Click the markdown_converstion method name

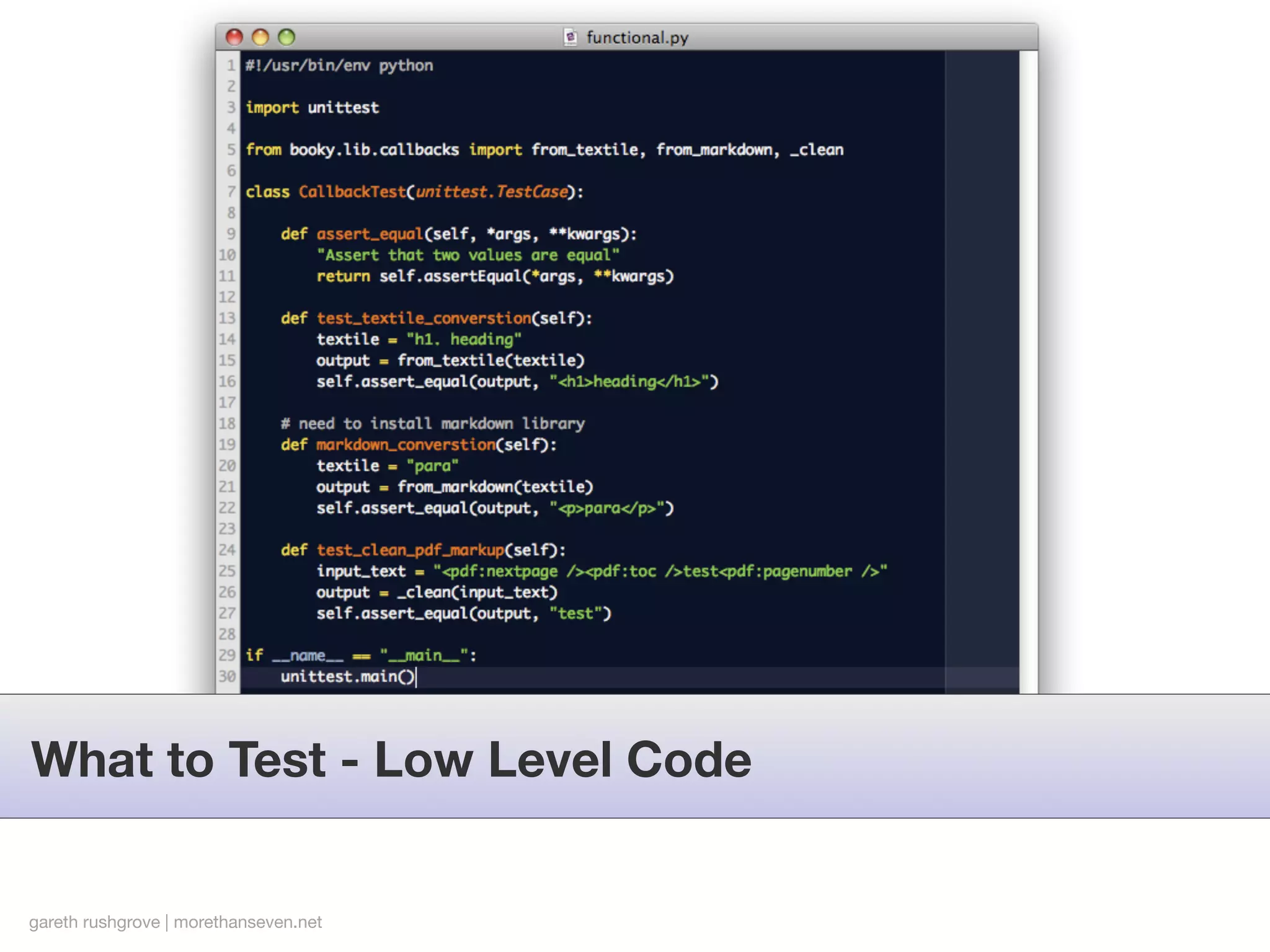(x=406, y=444)
